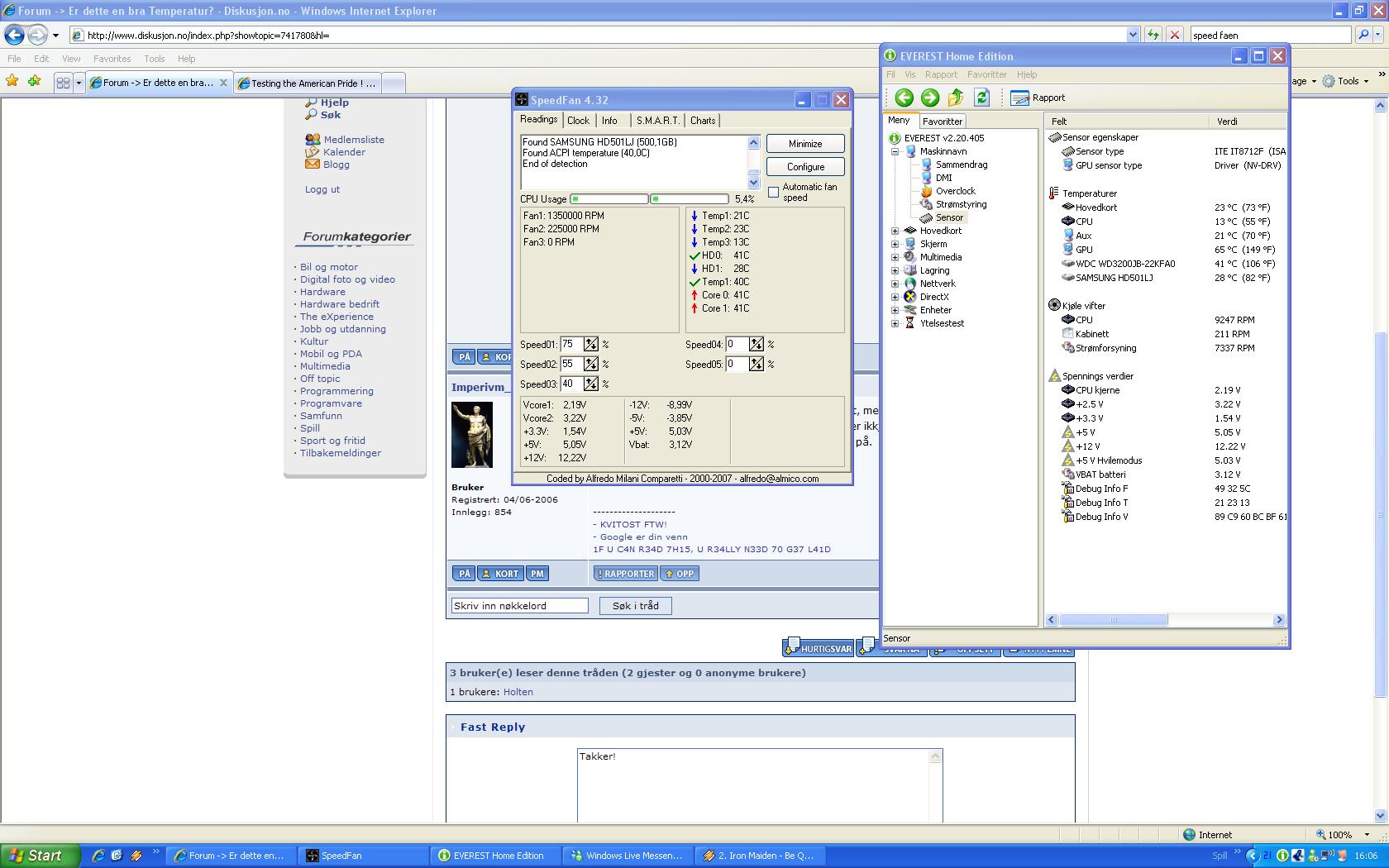
Task: Switch to the Favoritter tab in EVEREST panel
Action: [x=942, y=121]
